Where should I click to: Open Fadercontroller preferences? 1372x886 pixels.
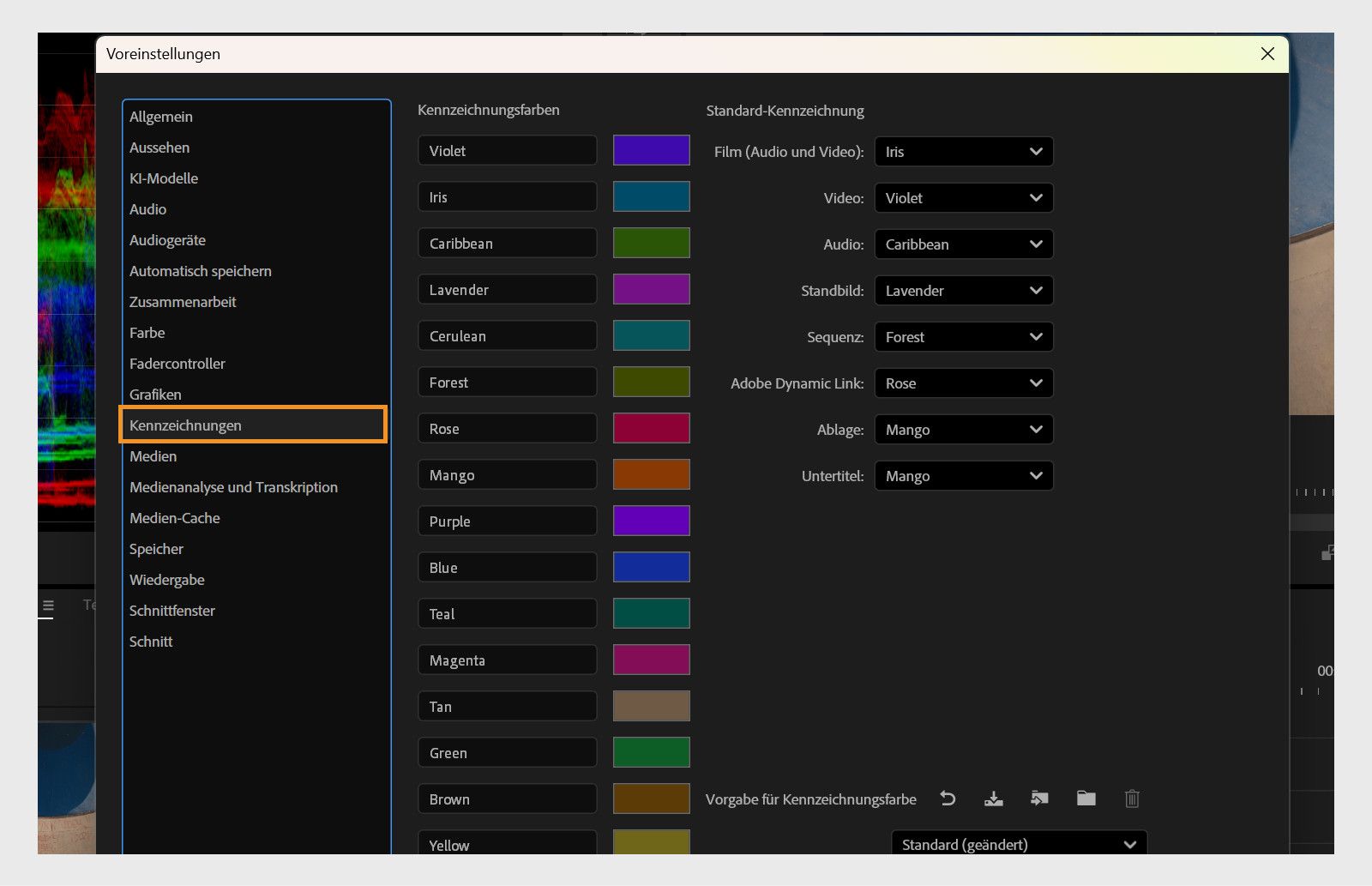click(x=256, y=364)
